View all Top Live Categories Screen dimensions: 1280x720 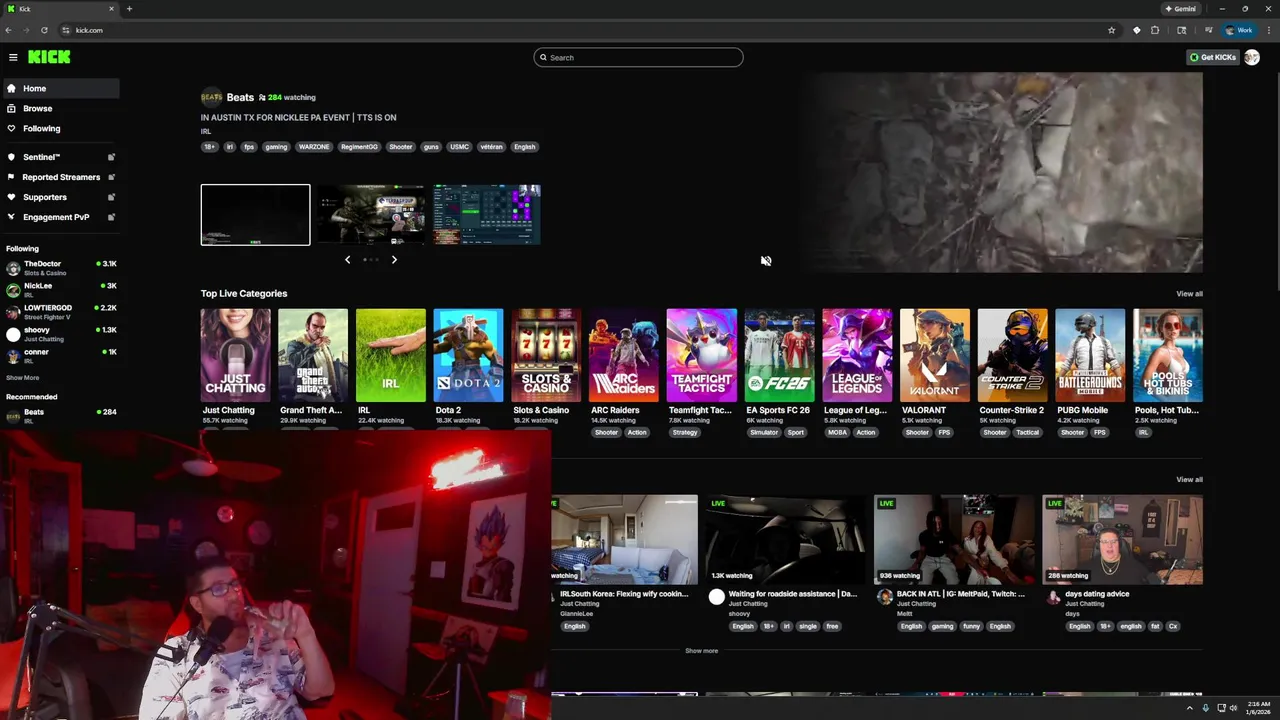[1189, 294]
